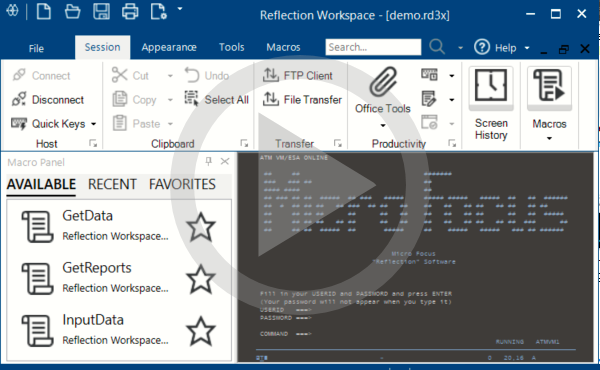Click the Connect button
This screenshot has height=370, width=600.
[x=41, y=75]
